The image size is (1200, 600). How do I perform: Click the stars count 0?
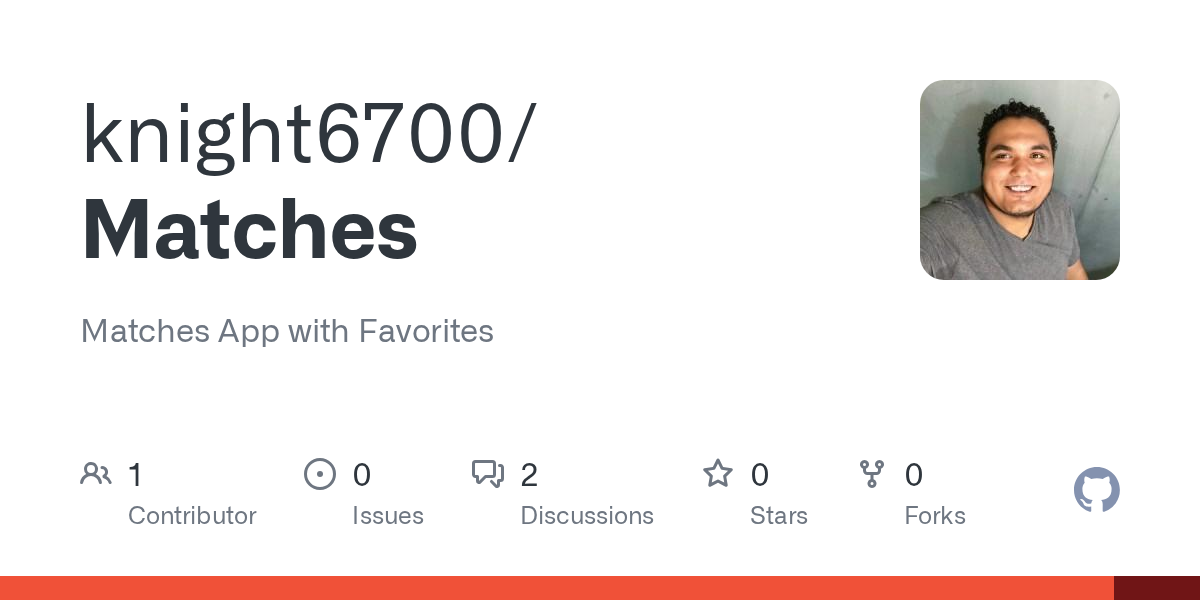pyautogui.click(x=760, y=475)
